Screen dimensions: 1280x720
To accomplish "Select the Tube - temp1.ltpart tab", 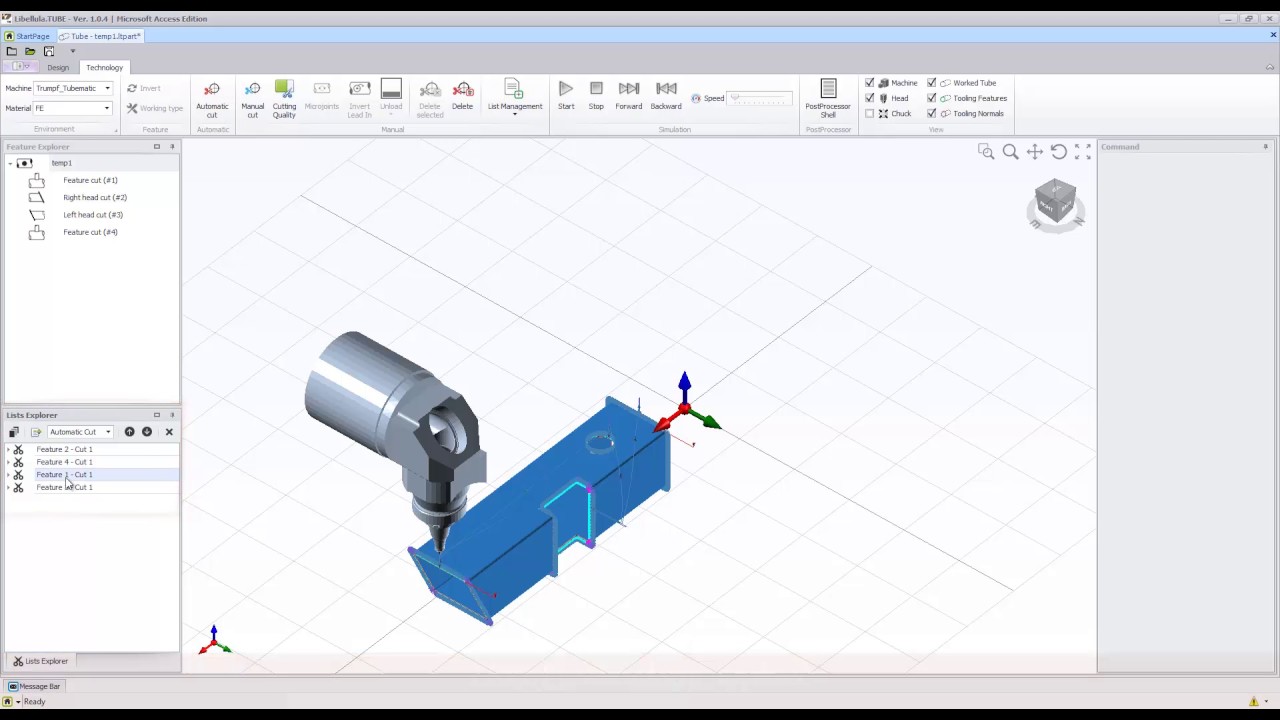I will coord(100,36).
